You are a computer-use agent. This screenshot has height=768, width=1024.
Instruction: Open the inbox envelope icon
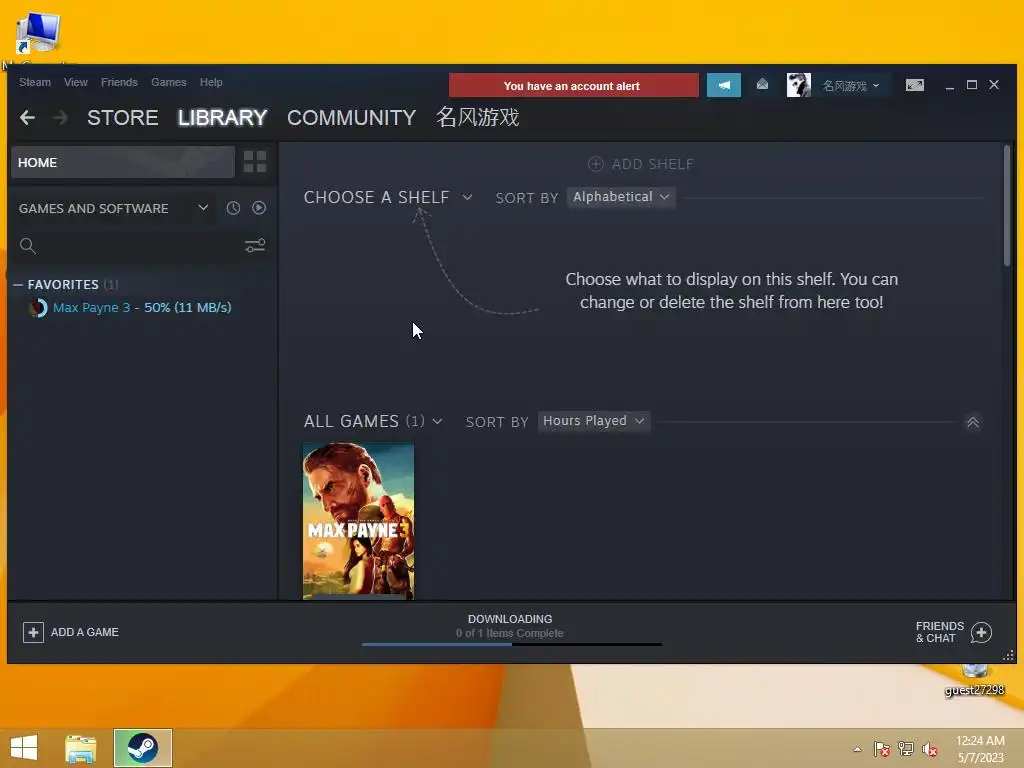[x=762, y=84]
